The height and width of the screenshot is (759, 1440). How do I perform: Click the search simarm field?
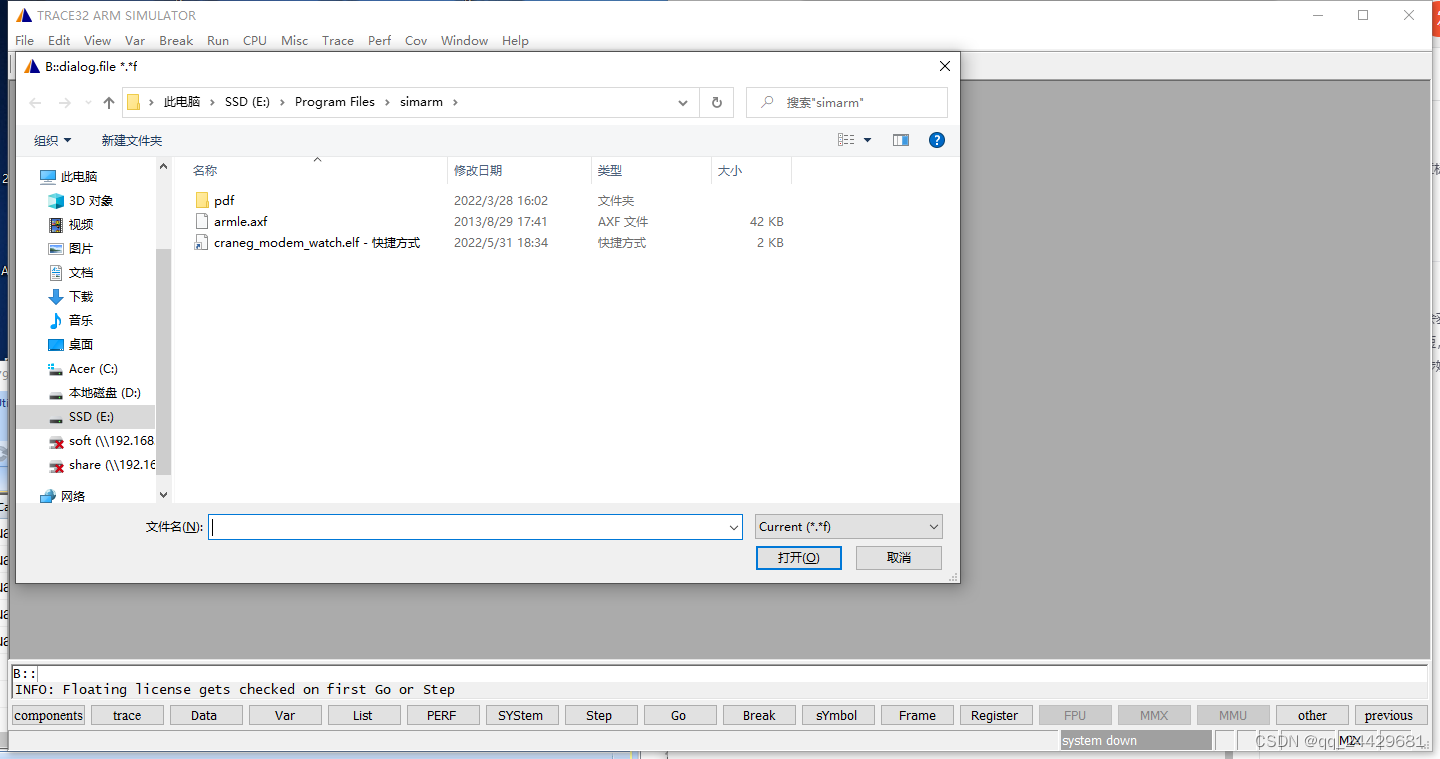pos(847,103)
